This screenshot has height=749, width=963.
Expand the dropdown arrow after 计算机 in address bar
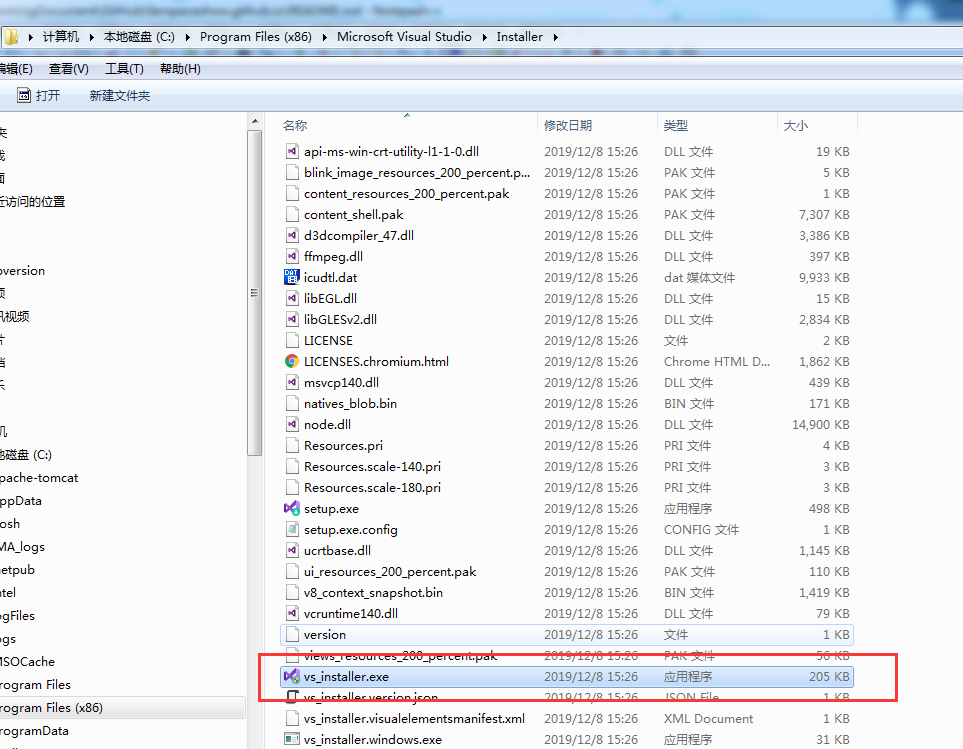(92, 37)
